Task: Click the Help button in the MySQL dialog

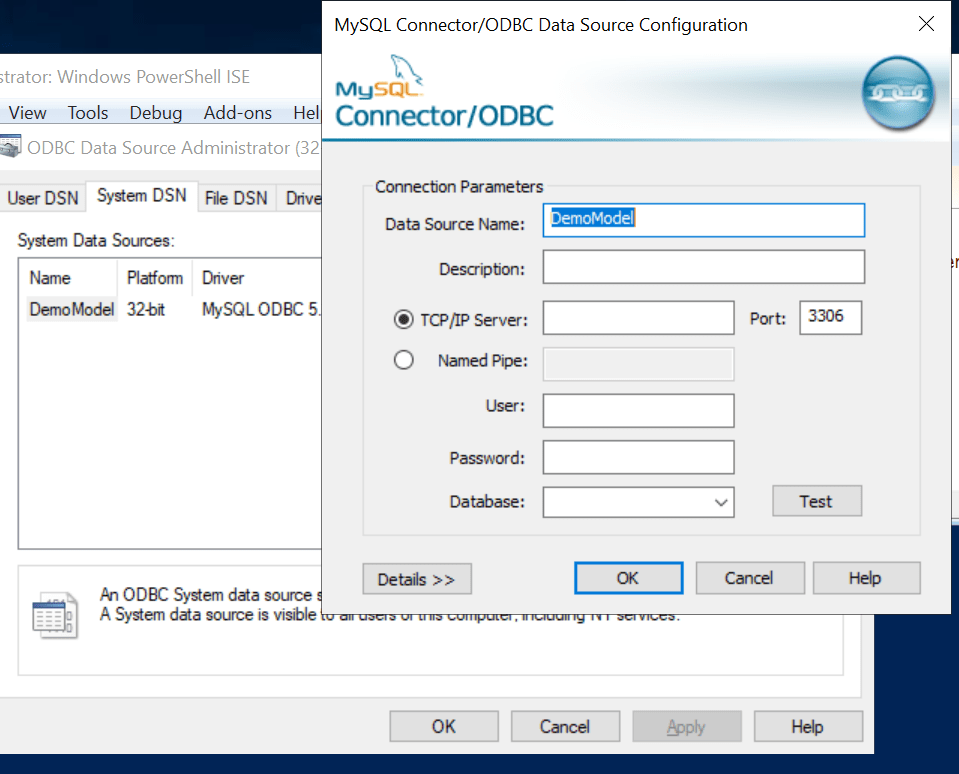Action: (866, 577)
